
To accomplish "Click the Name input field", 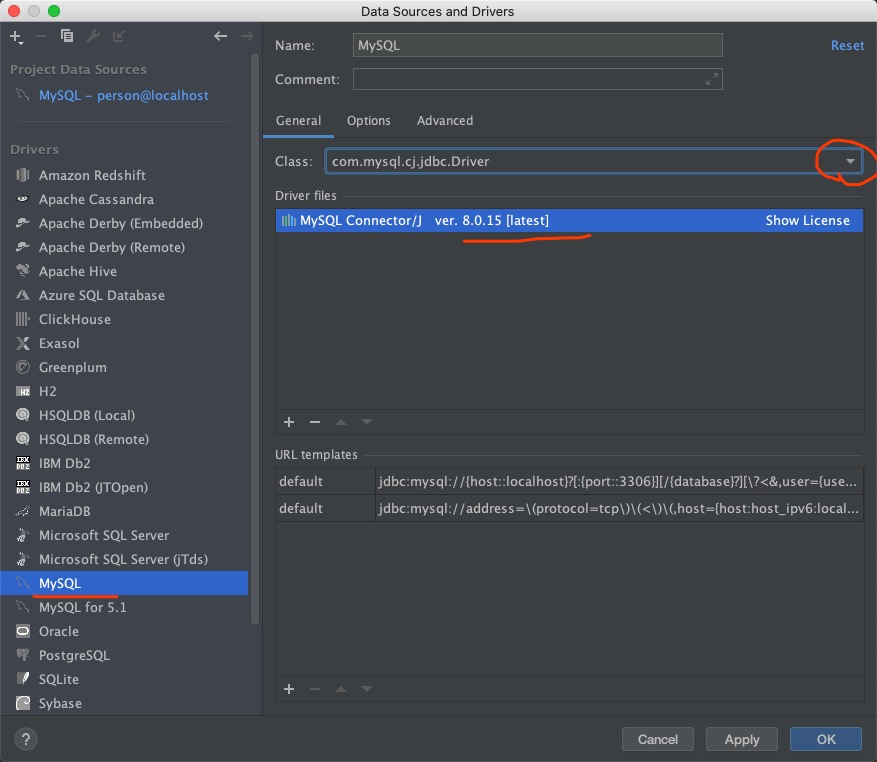I will coord(537,45).
